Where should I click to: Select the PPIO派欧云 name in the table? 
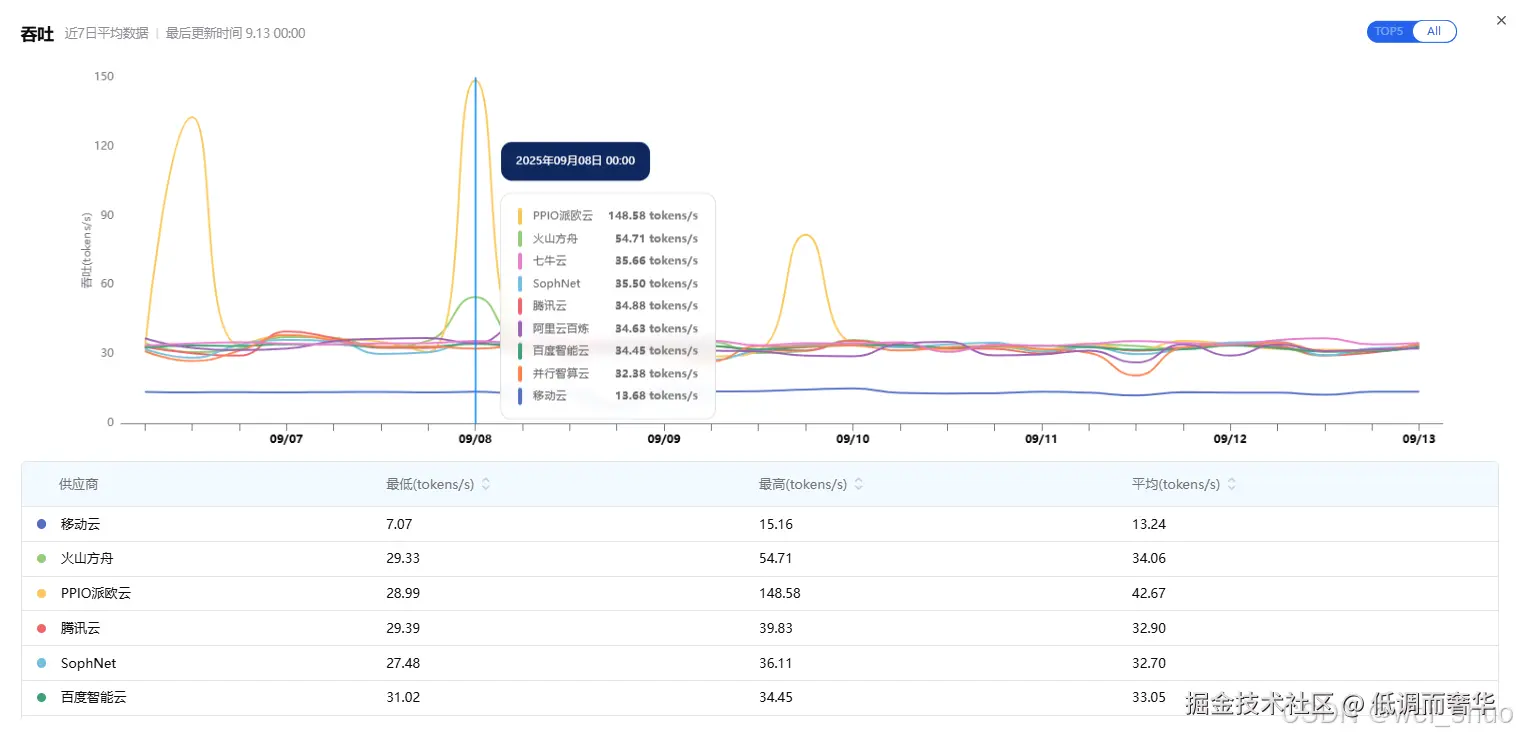pyautogui.click(x=96, y=593)
